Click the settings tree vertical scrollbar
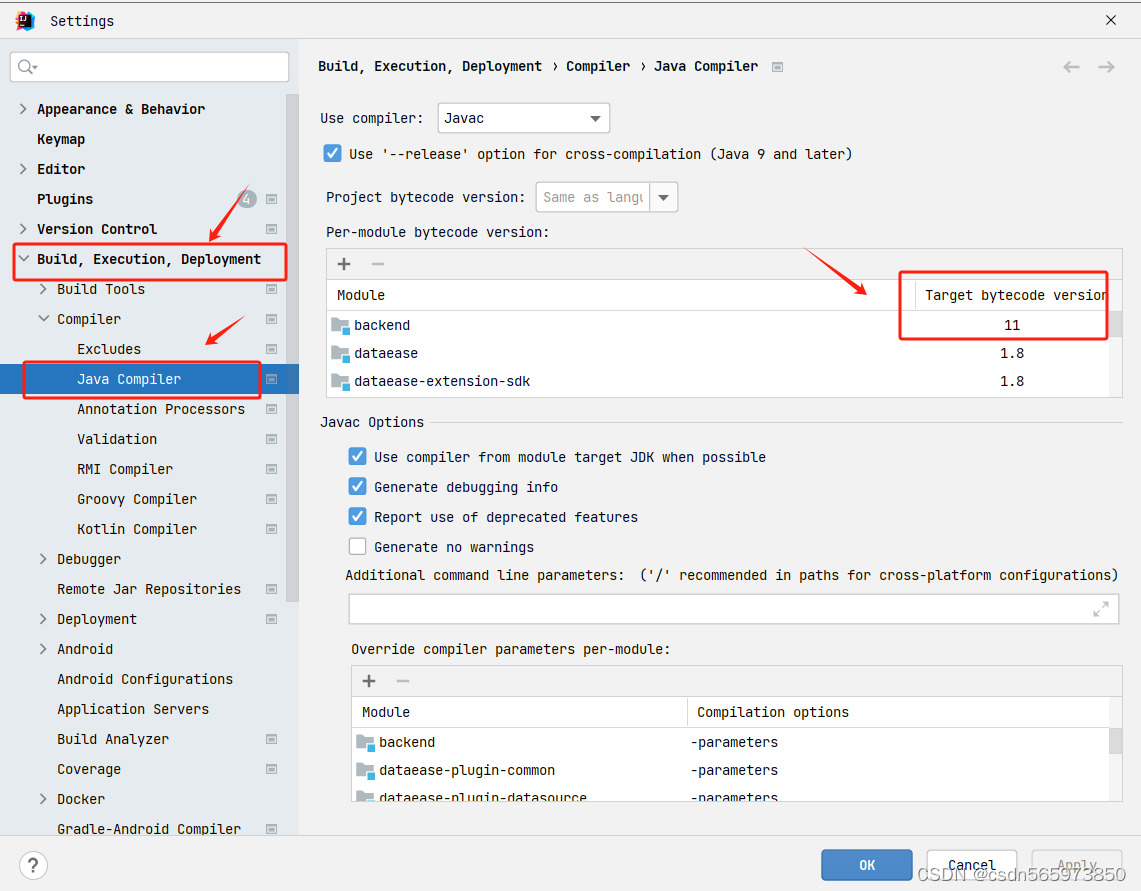1141x891 pixels. coord(293,348)
